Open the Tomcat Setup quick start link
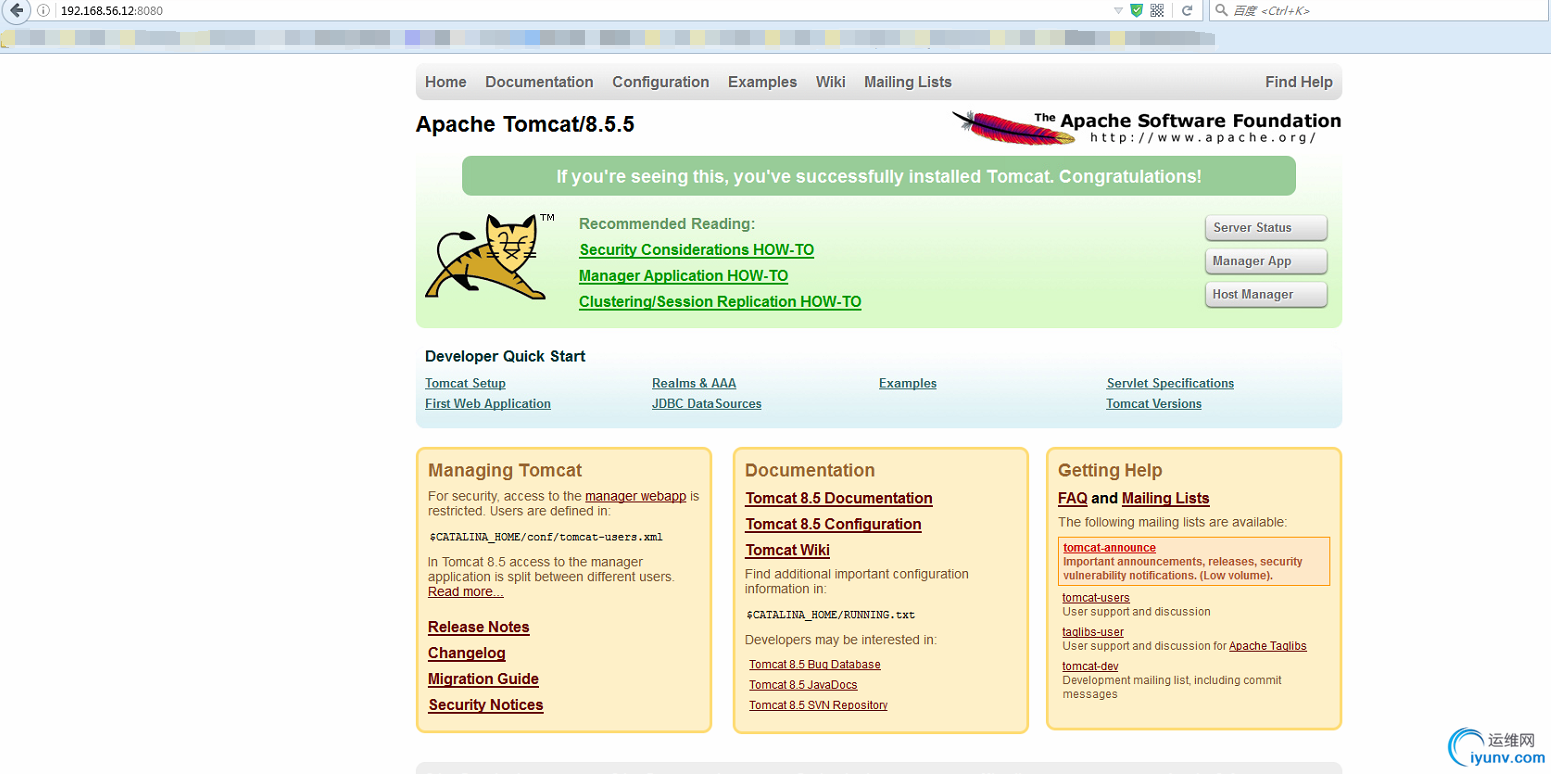This screenshot has height=774, width=1551. (465, 384)
